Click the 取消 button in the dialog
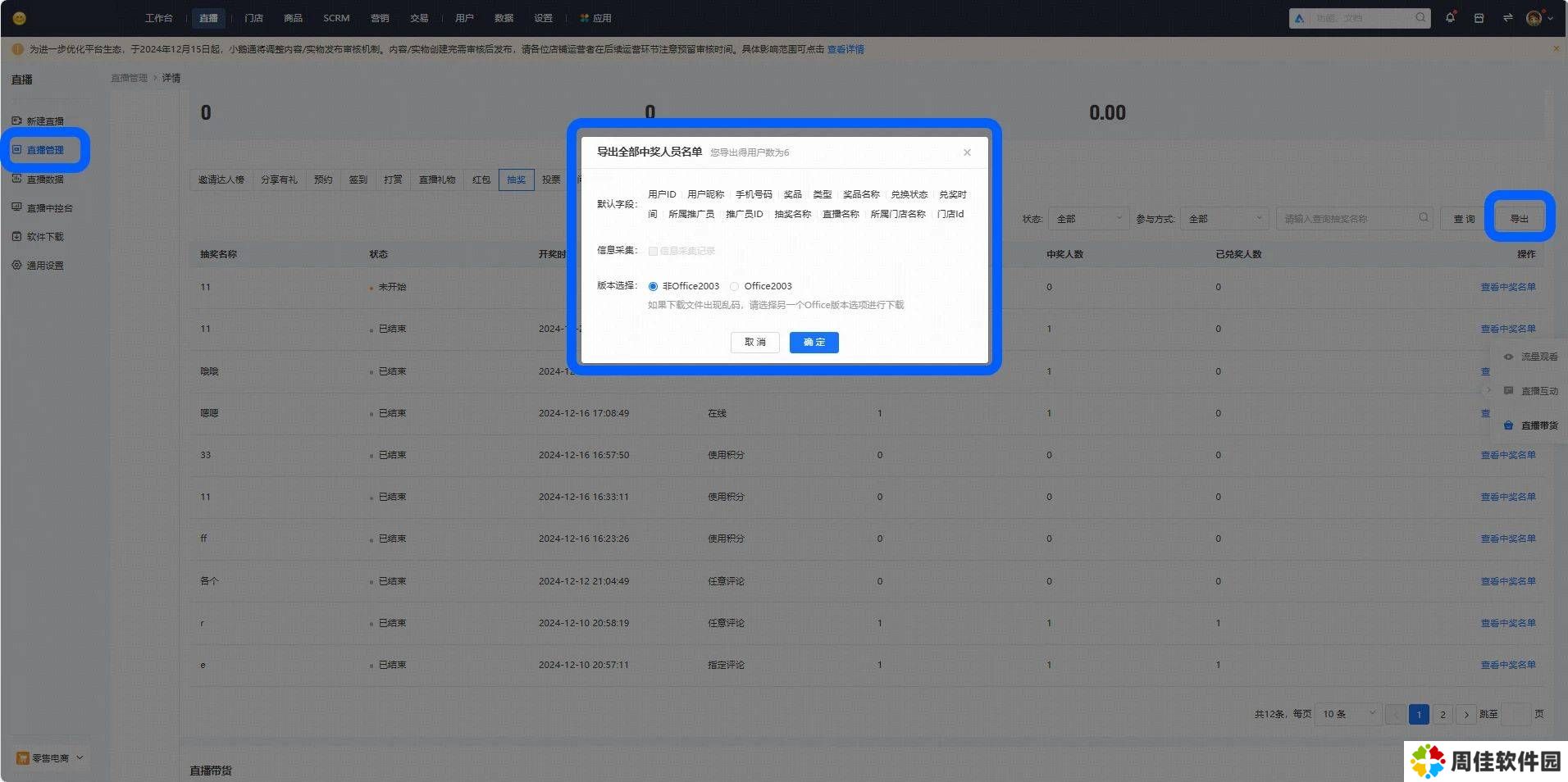1568x782 pixels. (x=754, y=342)
